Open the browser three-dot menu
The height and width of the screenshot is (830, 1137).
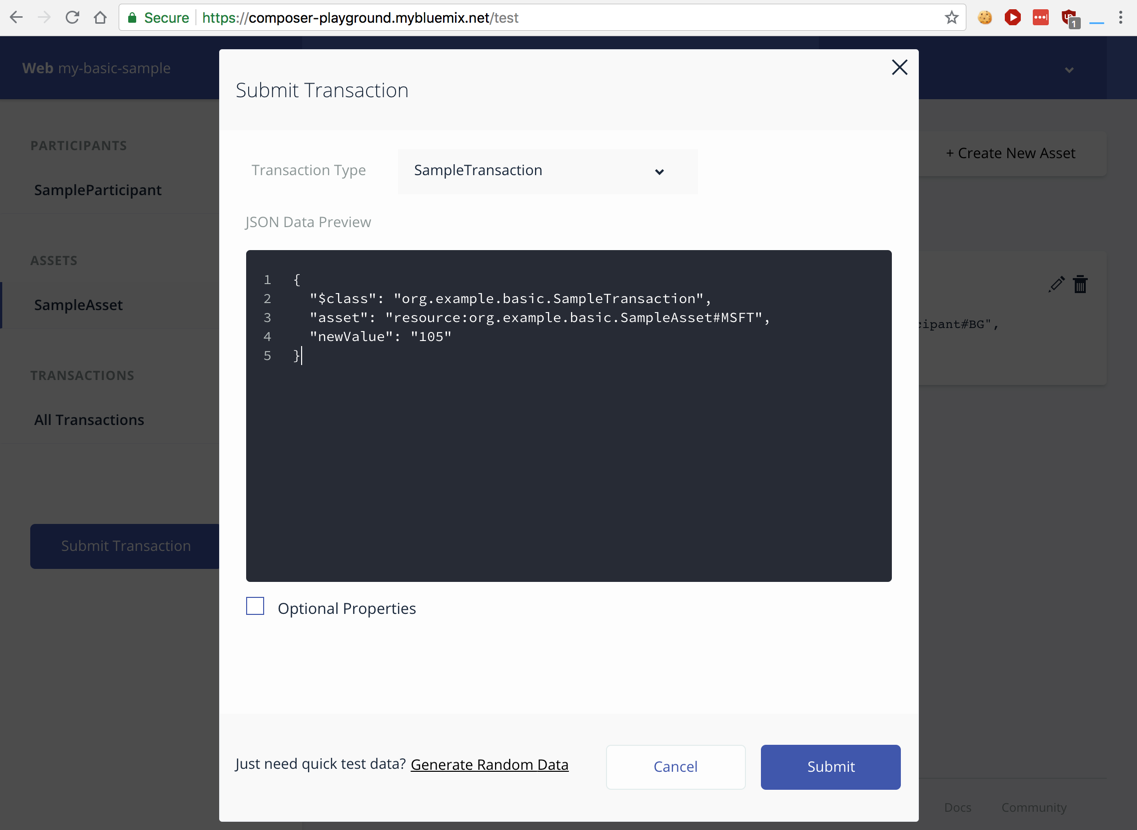(x=1120, y=17)
